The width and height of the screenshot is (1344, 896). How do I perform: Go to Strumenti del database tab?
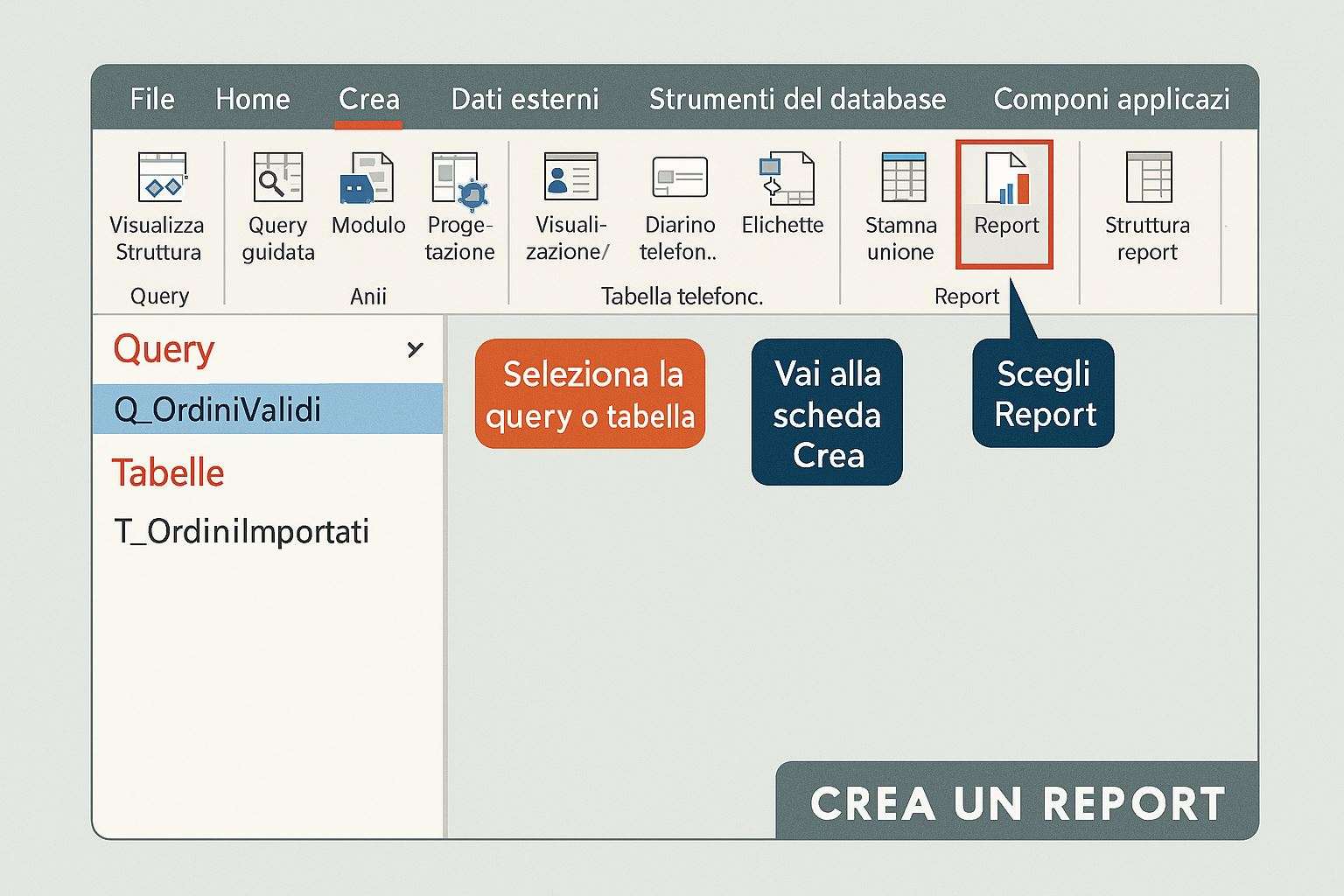pyautogui.click(x=797, y=99)
